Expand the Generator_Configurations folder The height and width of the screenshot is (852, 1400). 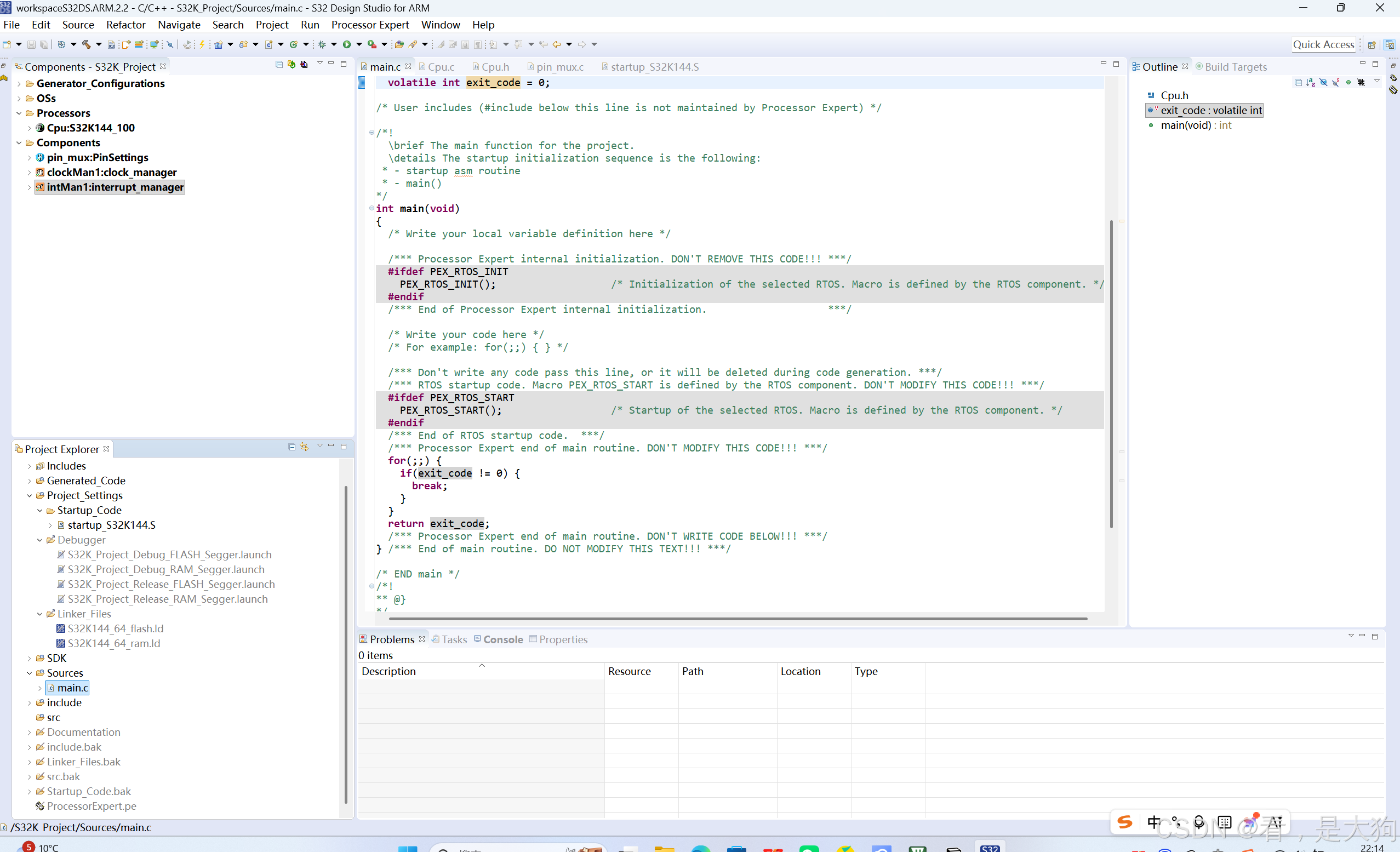19,83
